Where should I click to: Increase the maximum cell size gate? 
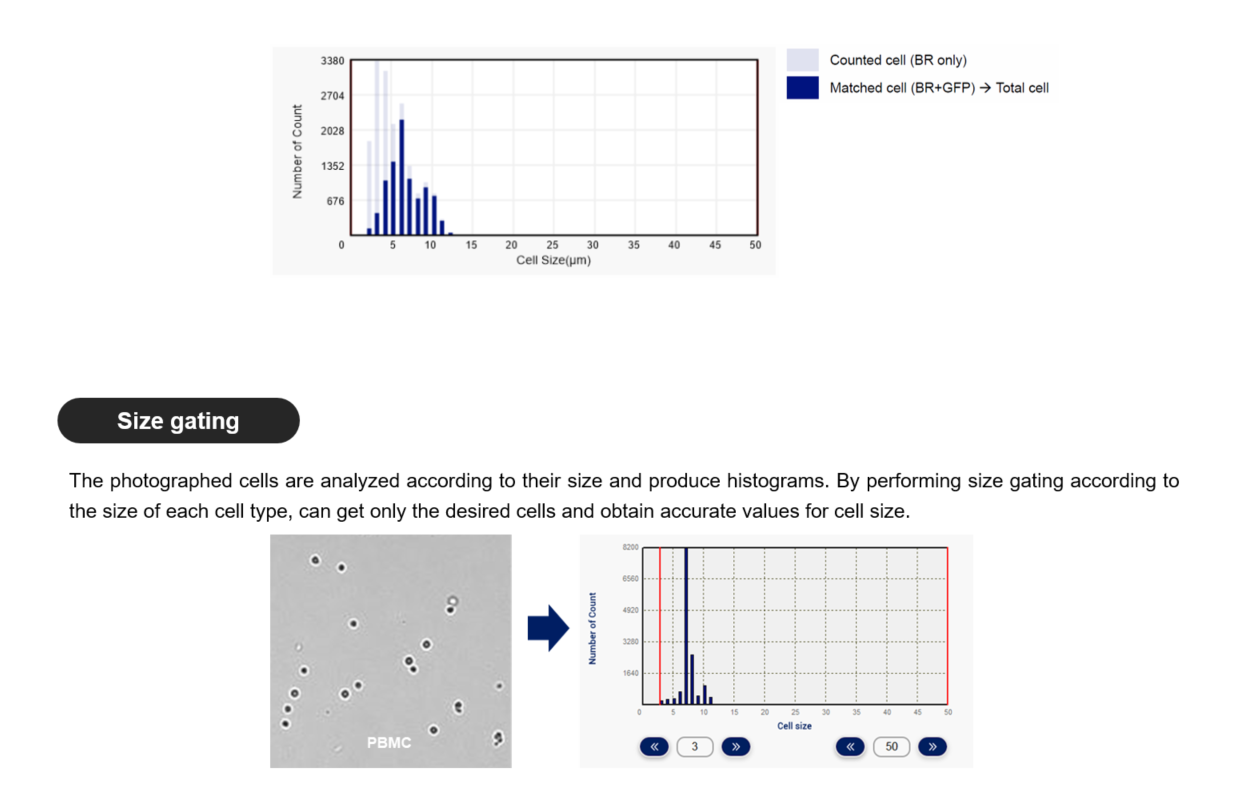pos(932,746)
